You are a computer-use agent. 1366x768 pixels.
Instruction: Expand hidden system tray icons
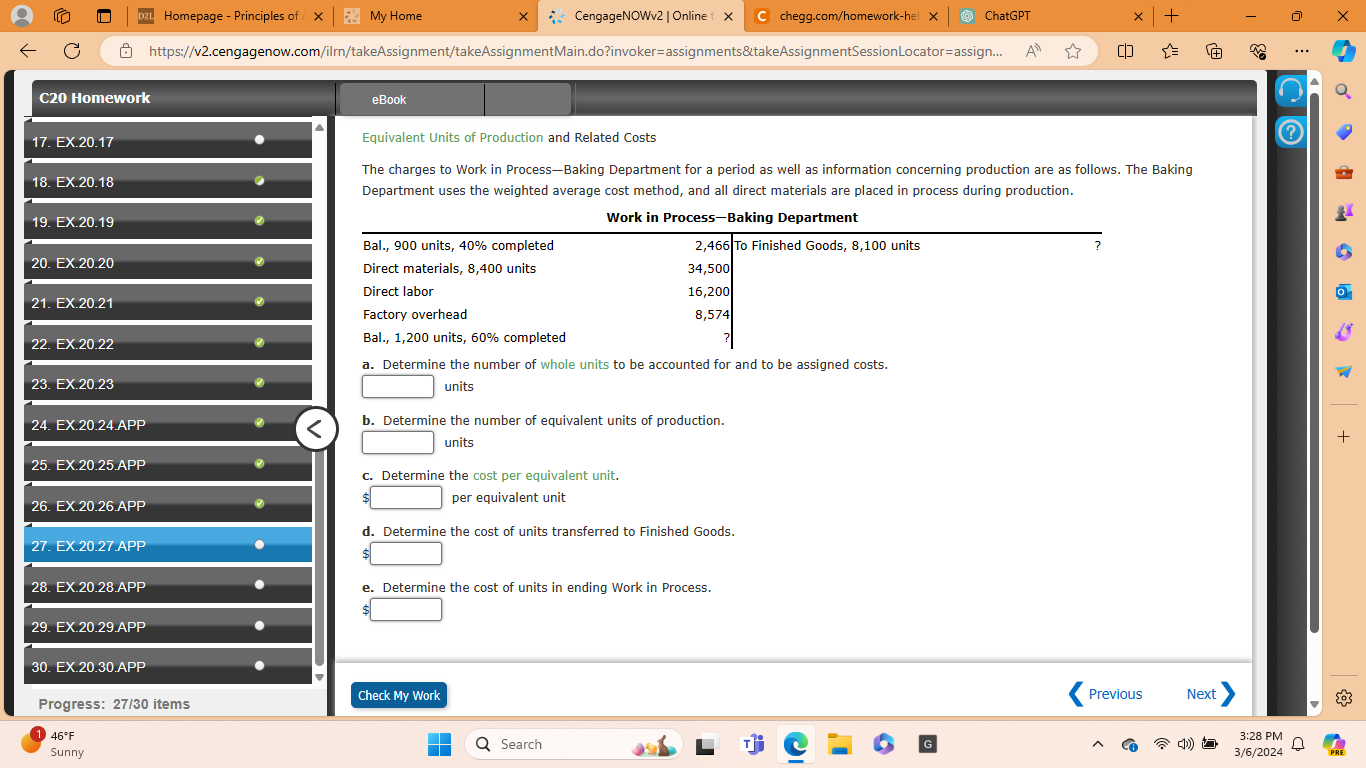click(x=1097, y=744)
